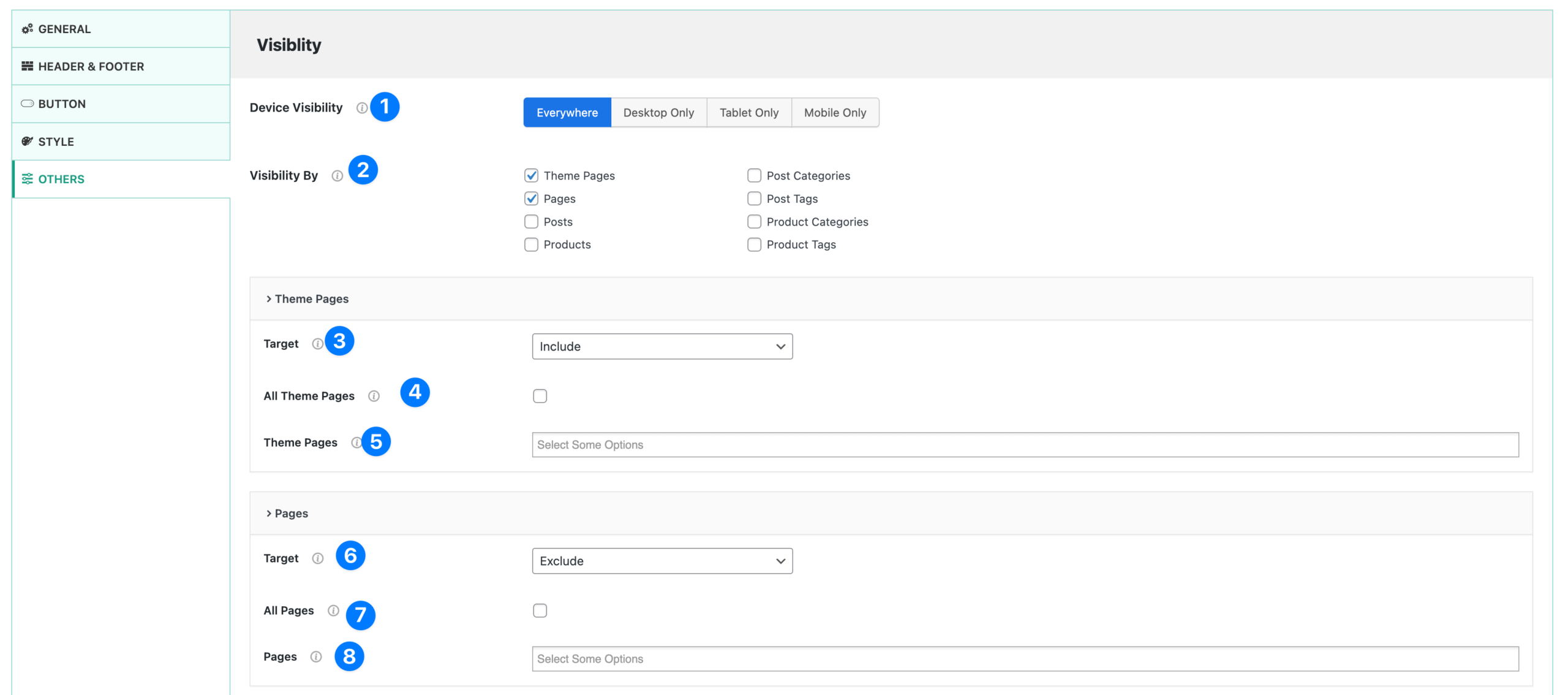Enable the Post Categories checkbox
Image resolution: width=1568 pixels, height=695 pixels.
point(754,176)
